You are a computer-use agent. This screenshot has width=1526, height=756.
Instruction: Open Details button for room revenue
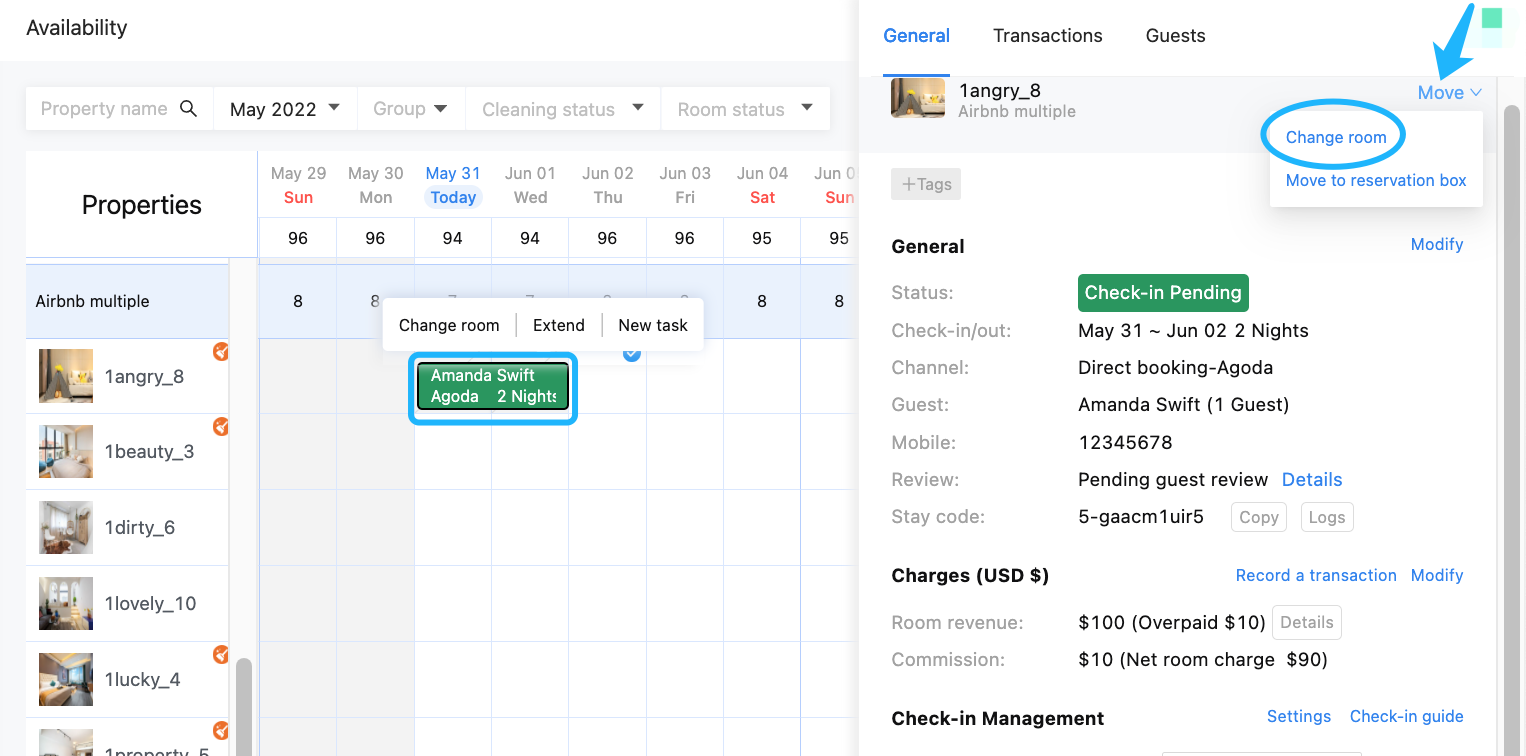click(1307, 622)
